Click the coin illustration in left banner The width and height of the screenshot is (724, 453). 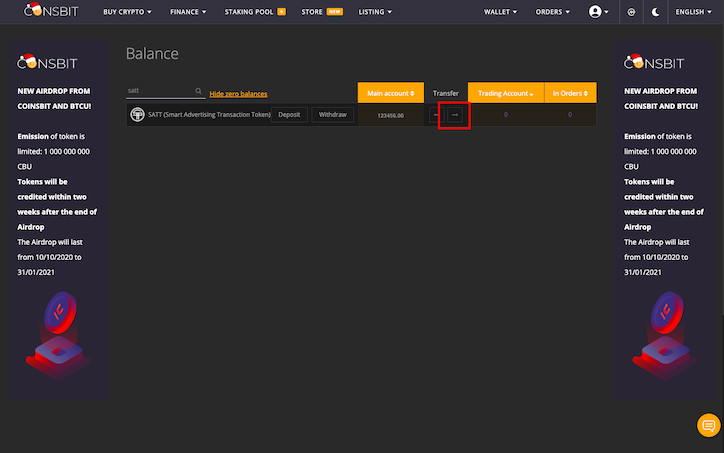click(58, 336)
